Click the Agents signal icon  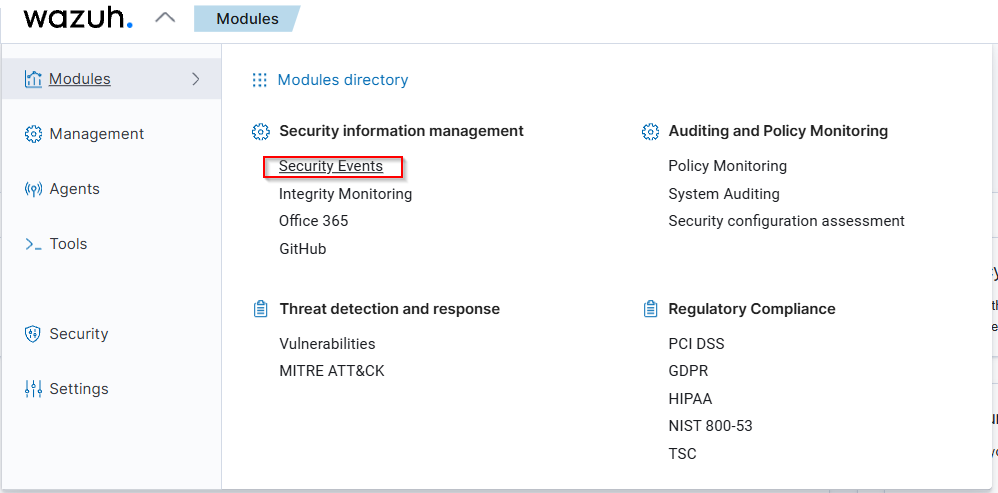(33, 189)
